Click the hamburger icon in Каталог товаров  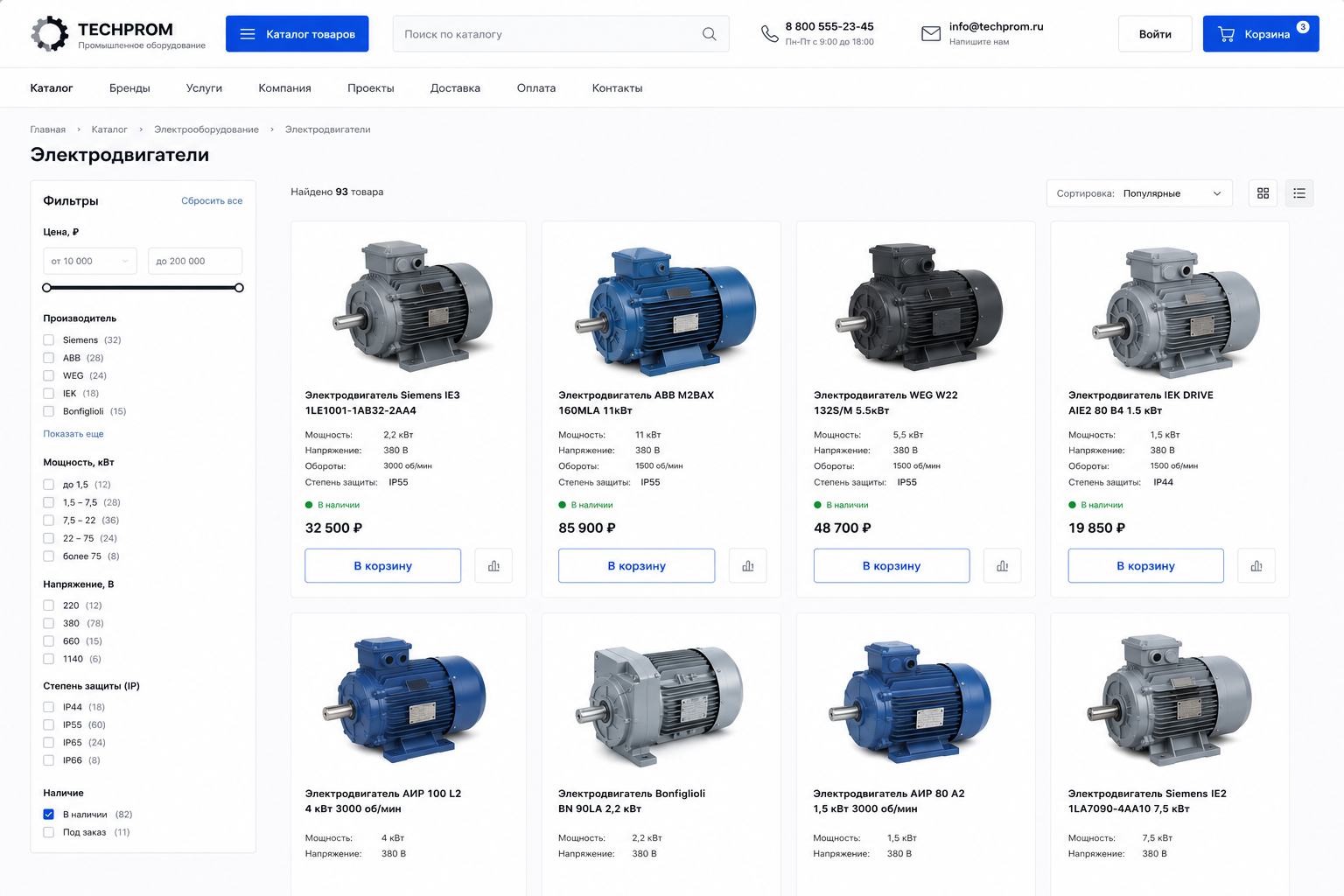(248, 34)
